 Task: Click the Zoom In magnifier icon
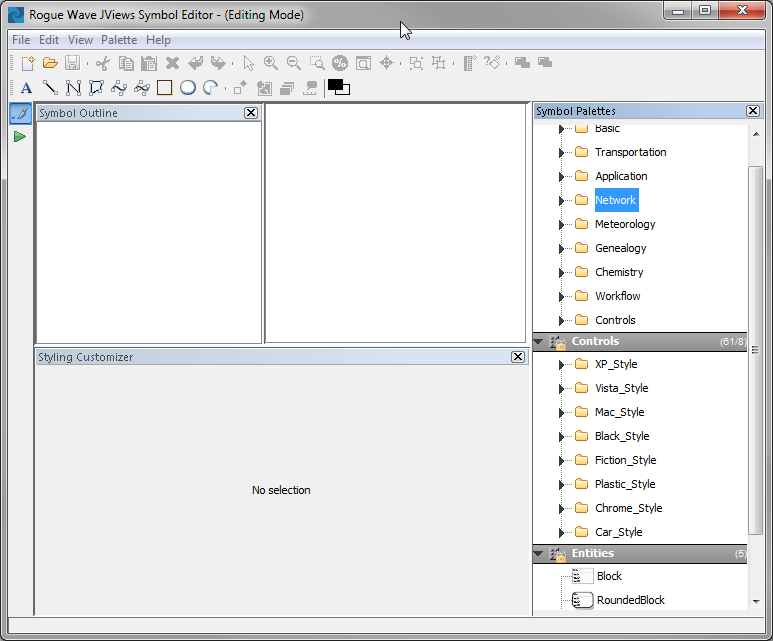tap(271, 63)
